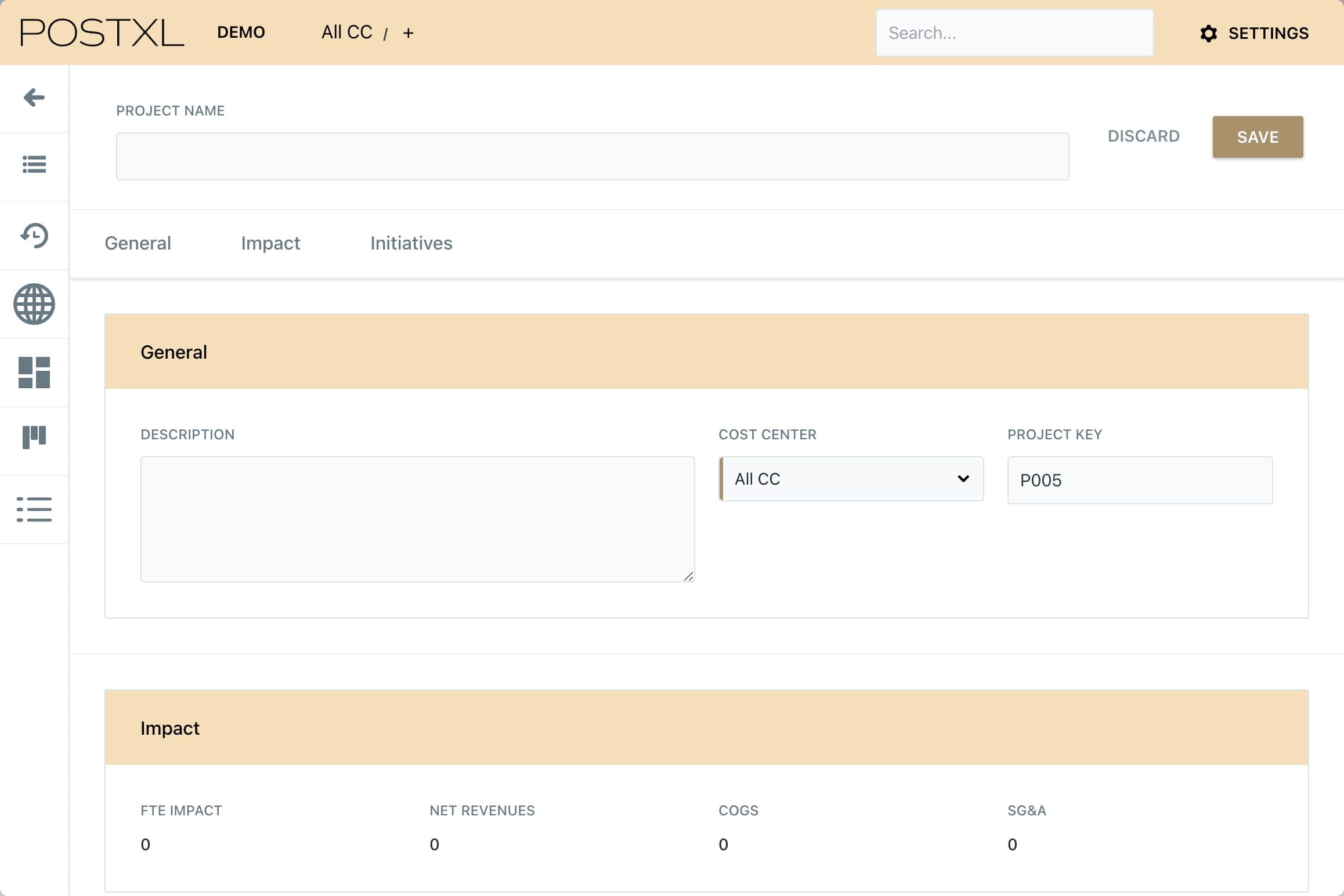Click the back arrow icon in sidebar
Viewport: 1344px width, 896px height.
[34, 97]
